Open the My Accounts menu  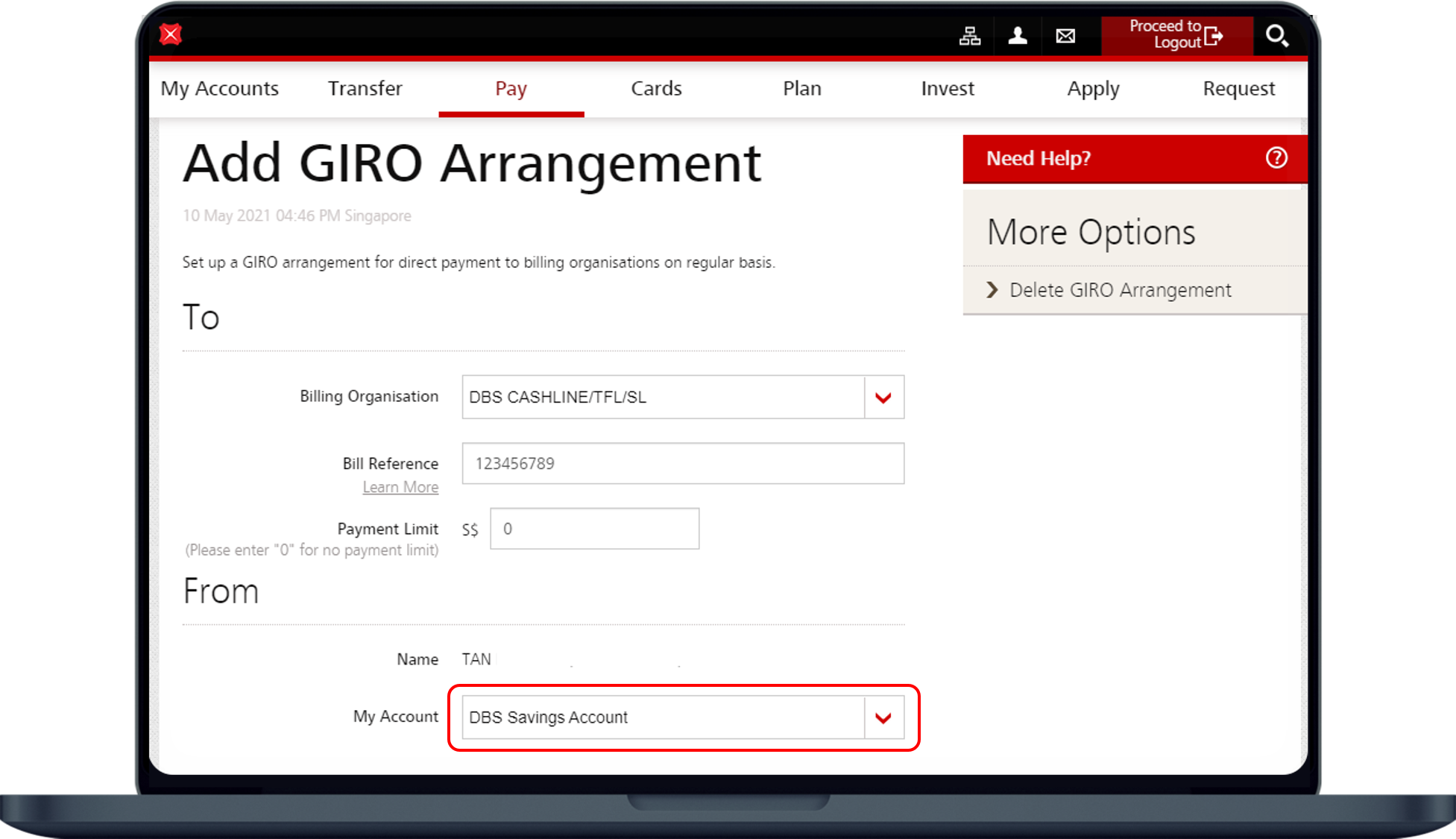(x=220, y=89)
